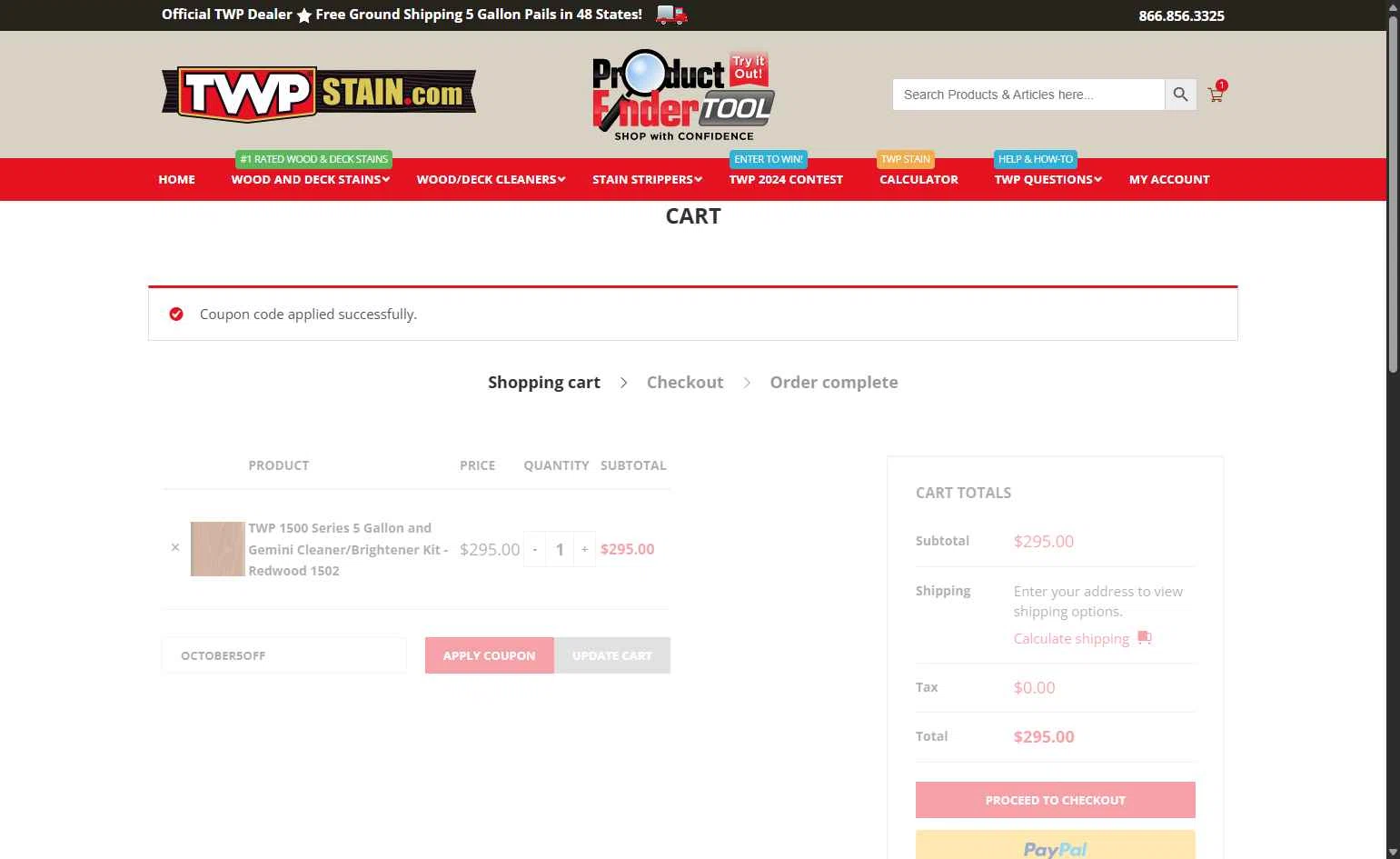
Task: Click Apply Coupon button
Action: point(489,655)
